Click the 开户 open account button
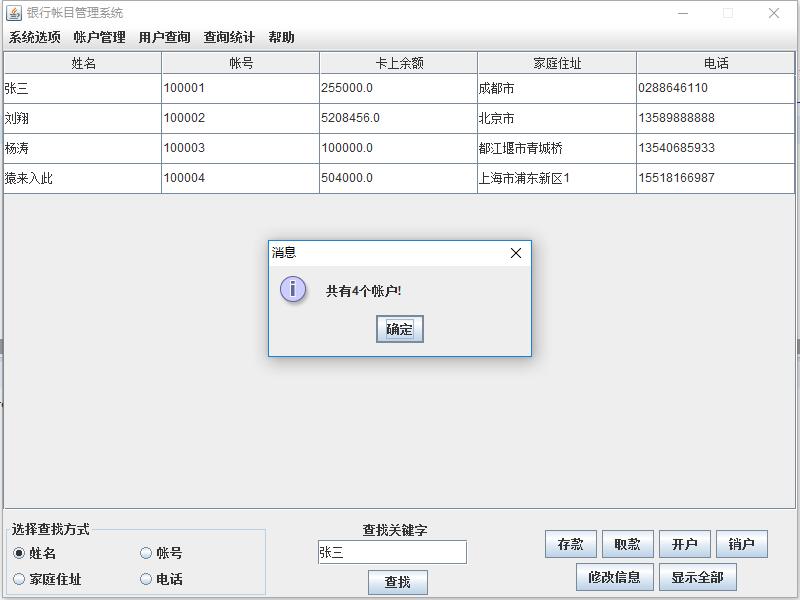Viewport: 800px width, 600px height. click(685, 544)
